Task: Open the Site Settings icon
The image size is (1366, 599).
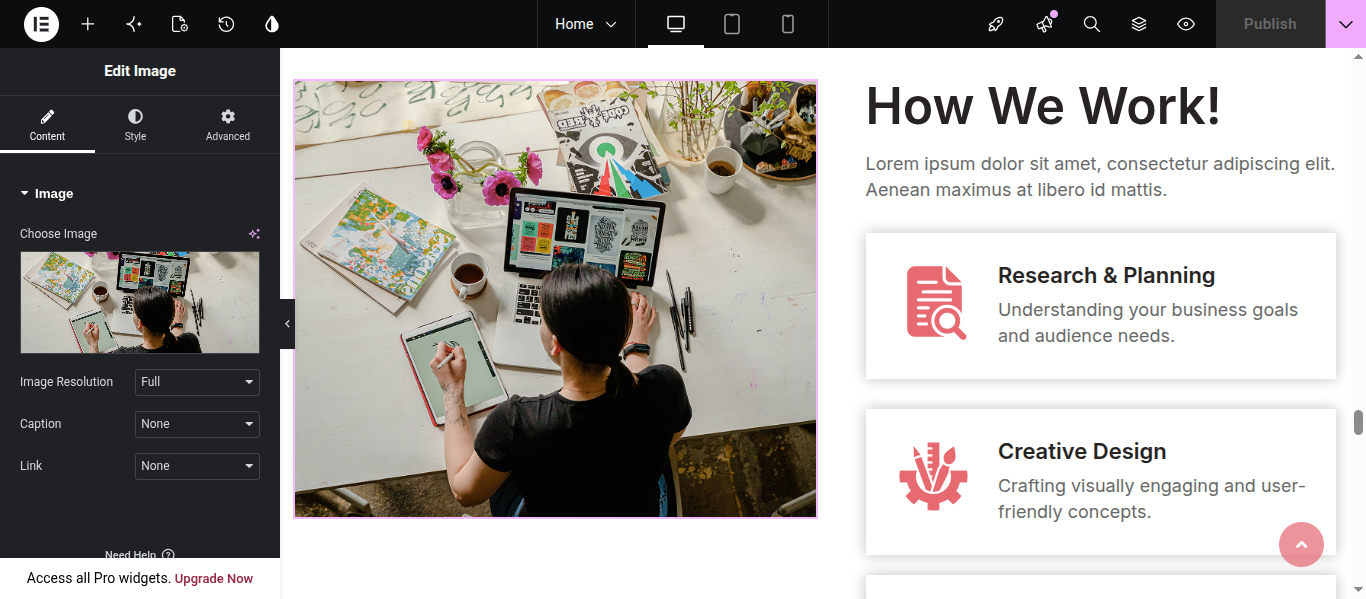Action: pyautogui.click(x=134, y=24)
